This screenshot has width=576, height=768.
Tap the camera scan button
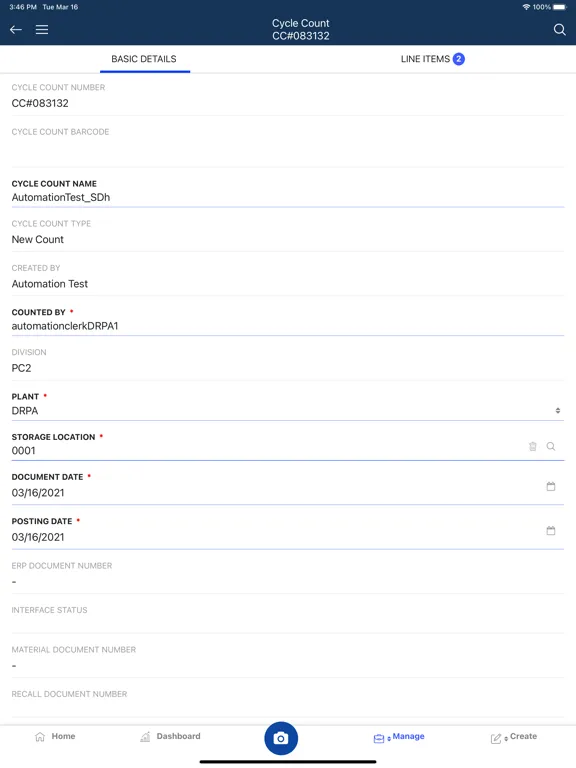pos(281,738)
